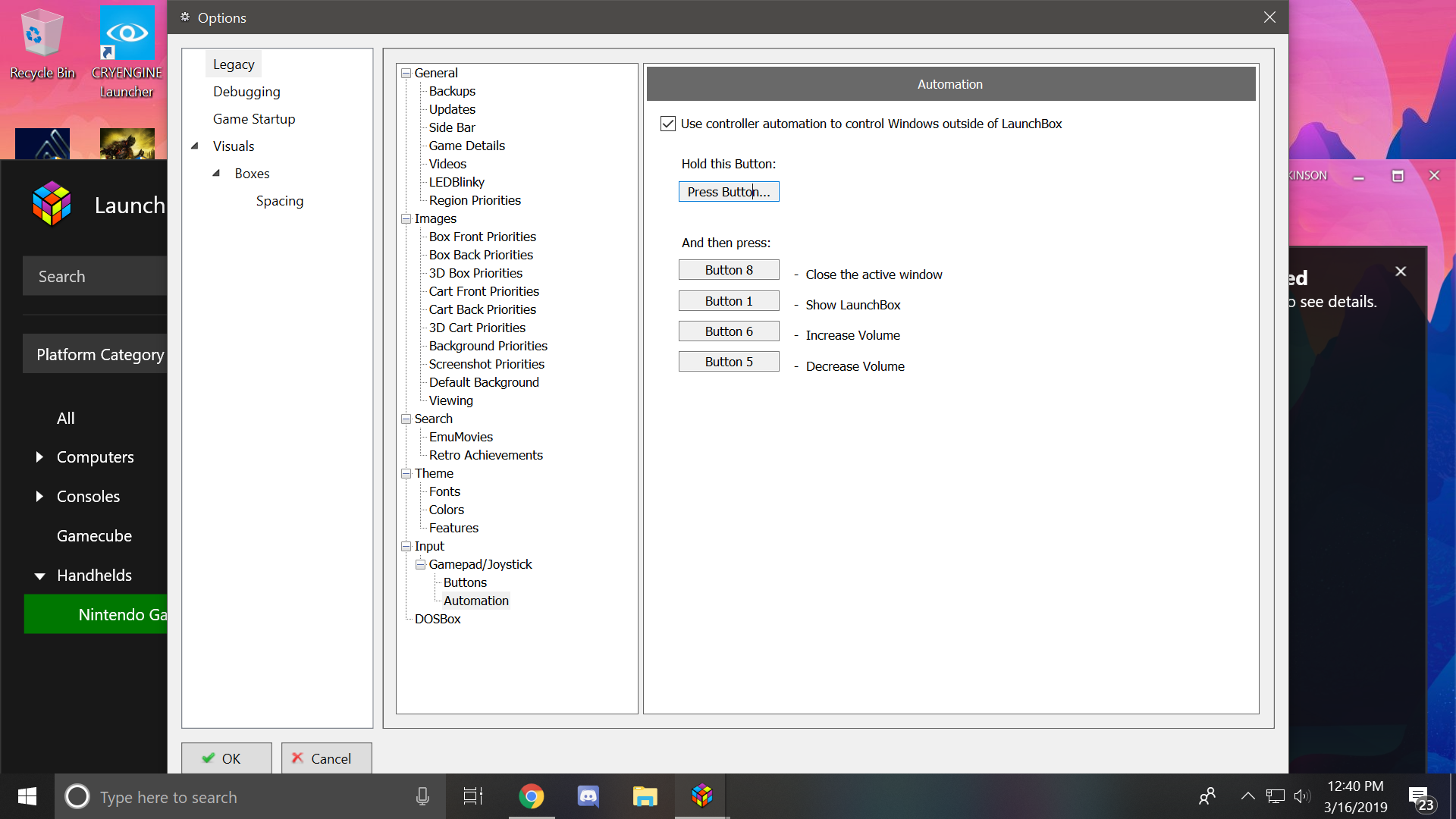Image resolution: width=1456 pixels, height=819 pixels.
Task: Select the Gamecube platform entry
Action: 94,536
